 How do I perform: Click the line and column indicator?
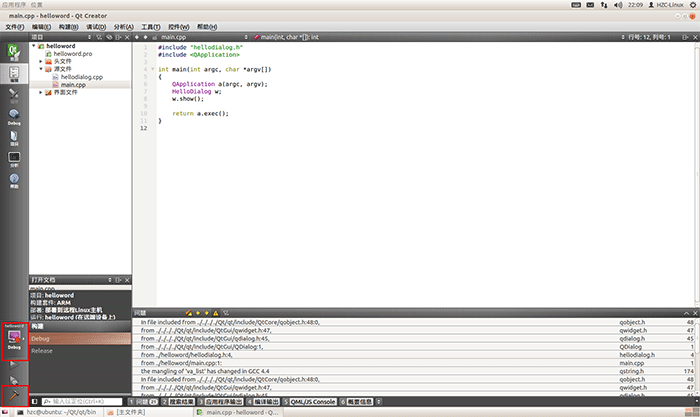pos(649,37)
